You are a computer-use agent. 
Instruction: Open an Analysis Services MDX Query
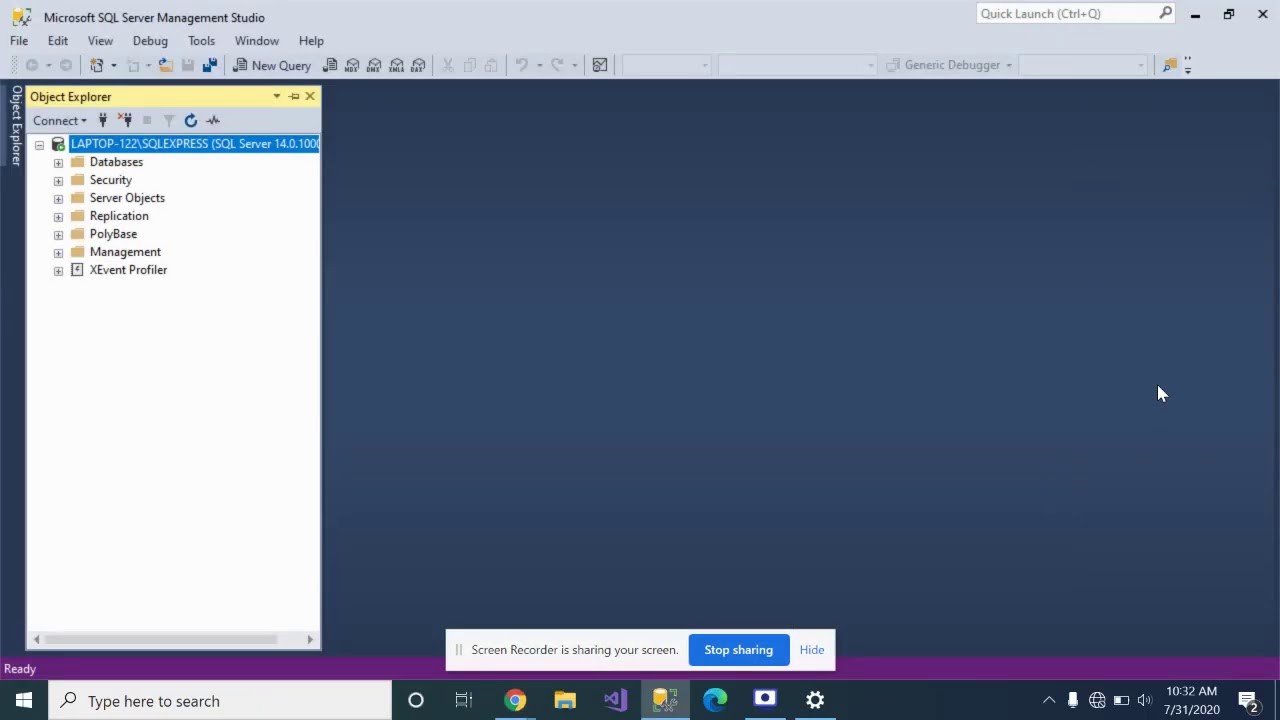[352, 65]
